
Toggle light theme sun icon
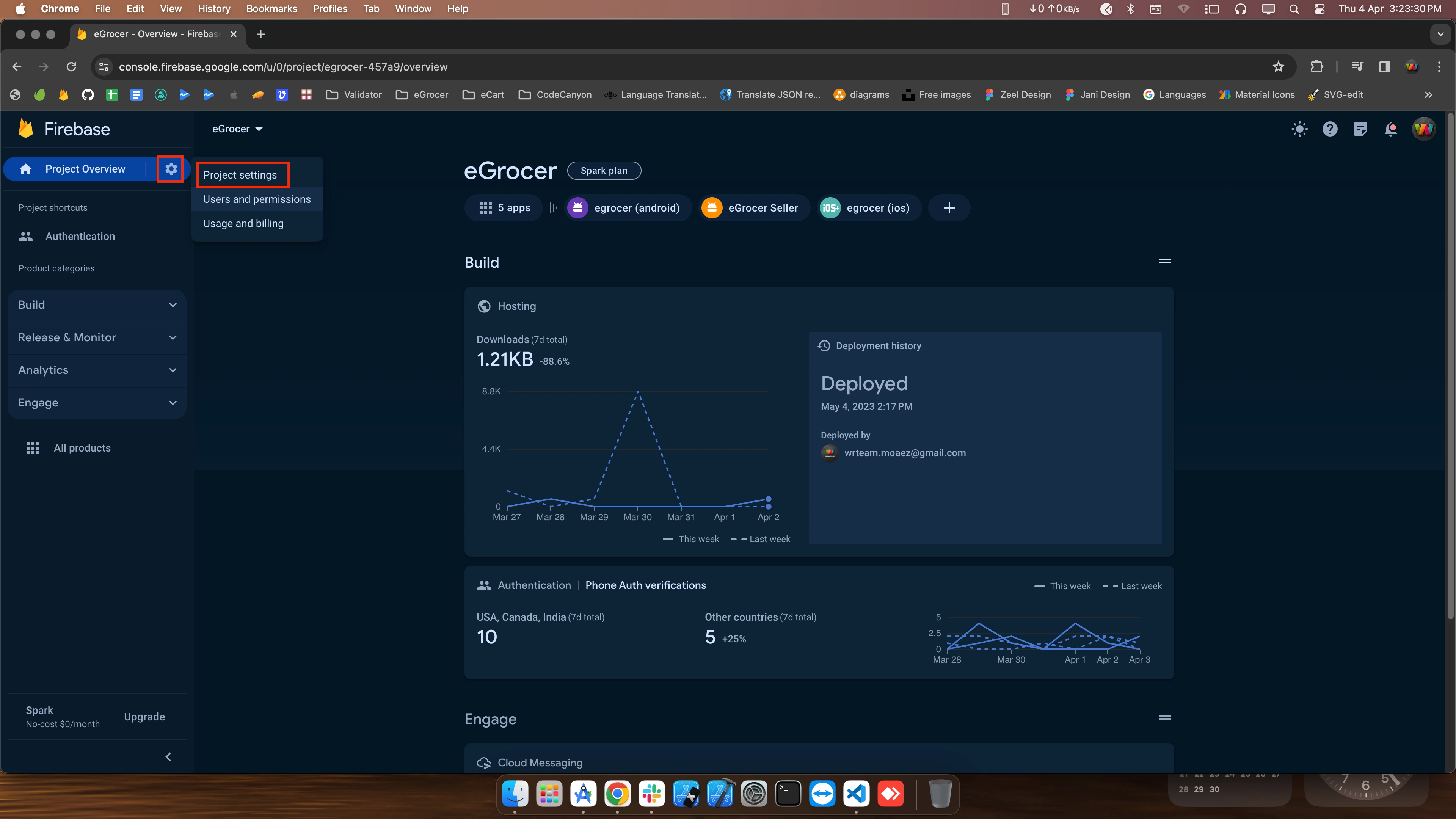click(x=1299, y=129)
